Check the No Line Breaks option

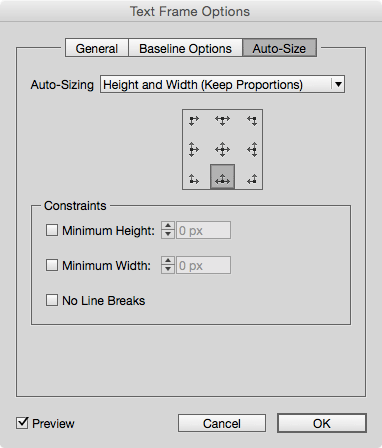coord(52,300)
